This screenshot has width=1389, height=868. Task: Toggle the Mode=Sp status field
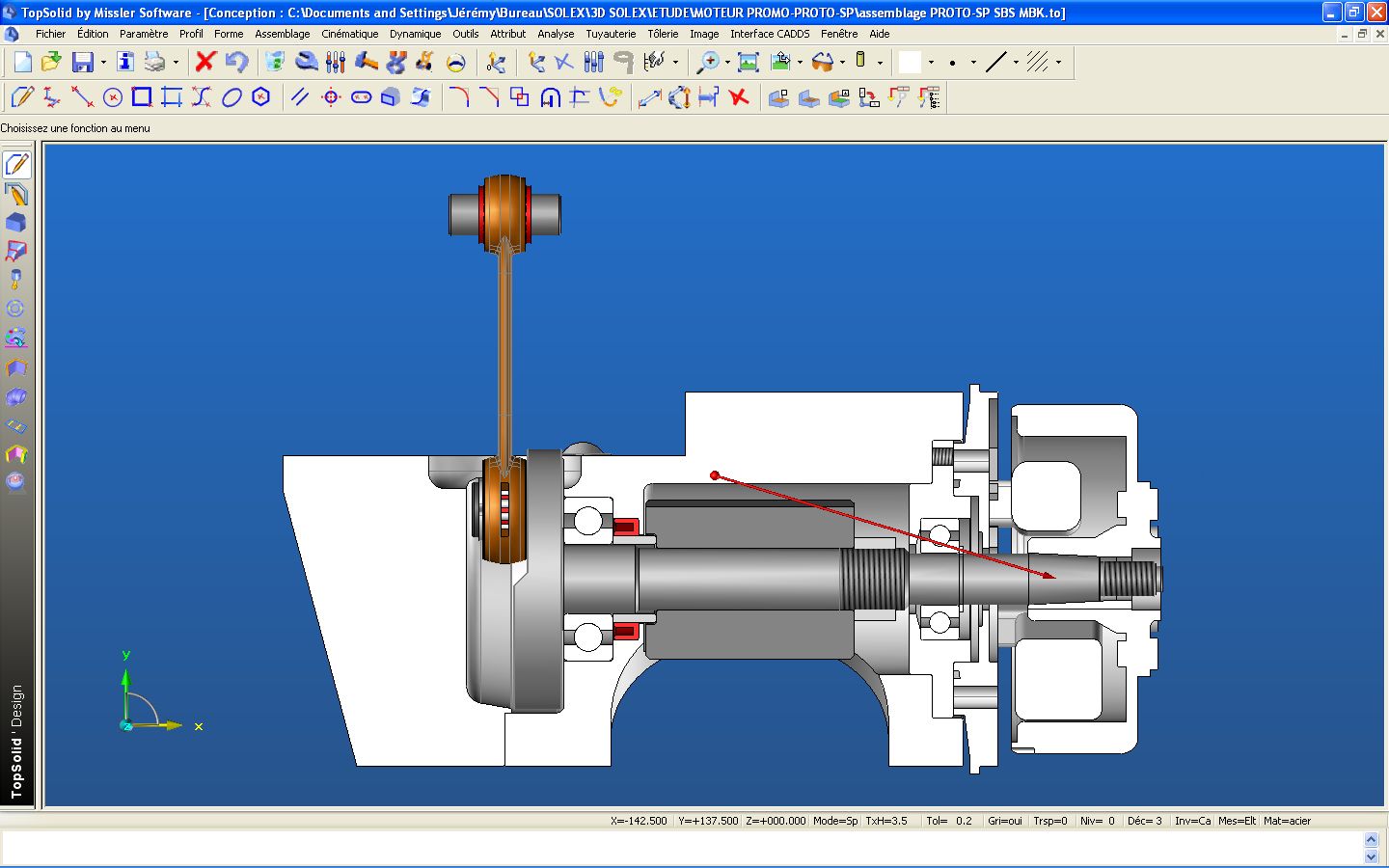(x=834, y=821)
